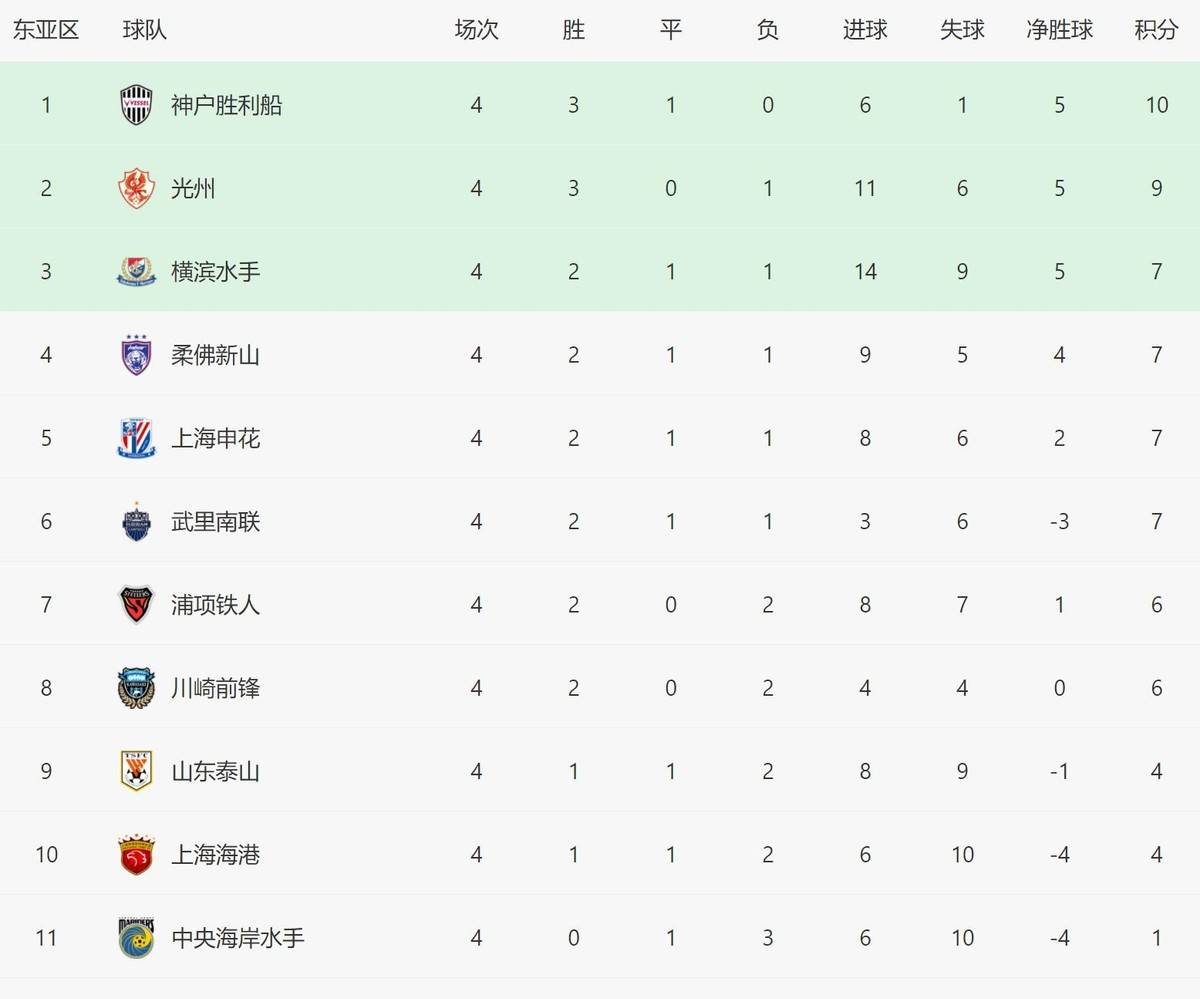Click the Shandong Taishan (山东泰山) logo
This screenshot has height=999, width=1200.
(x=136, y=771)
